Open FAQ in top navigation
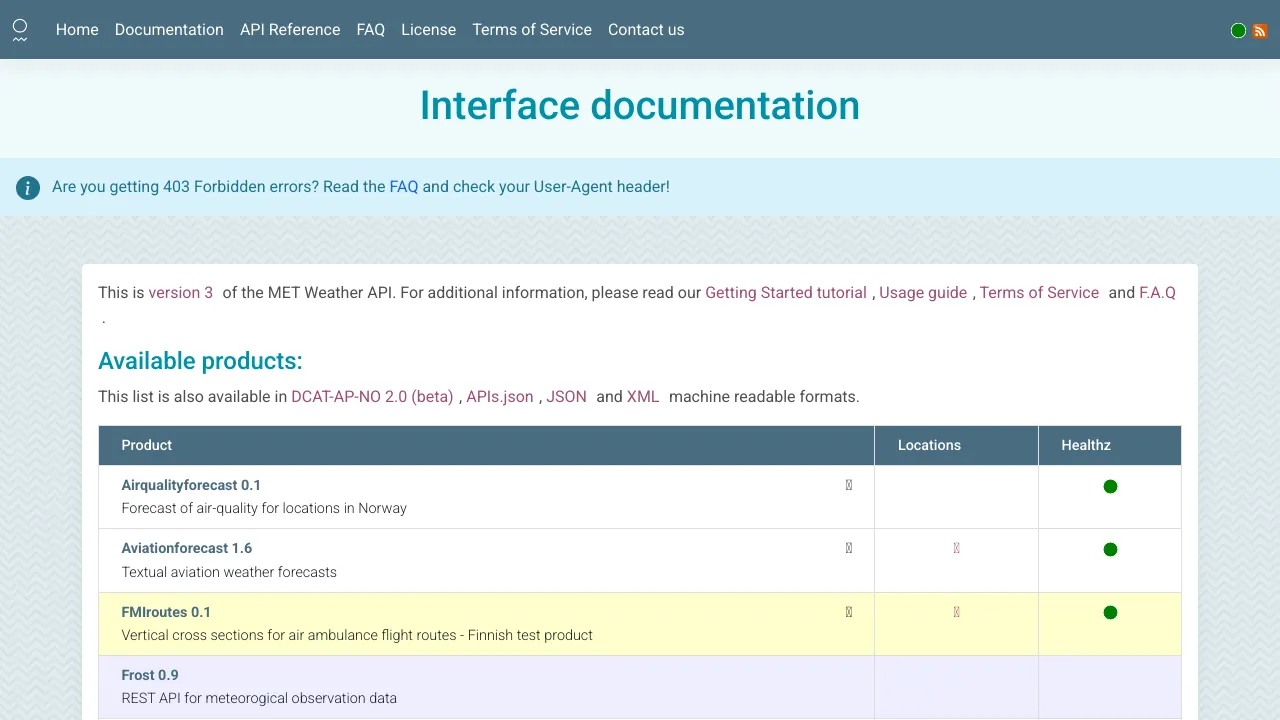The height and width of the screenshot is (720, 1280). 371,30
